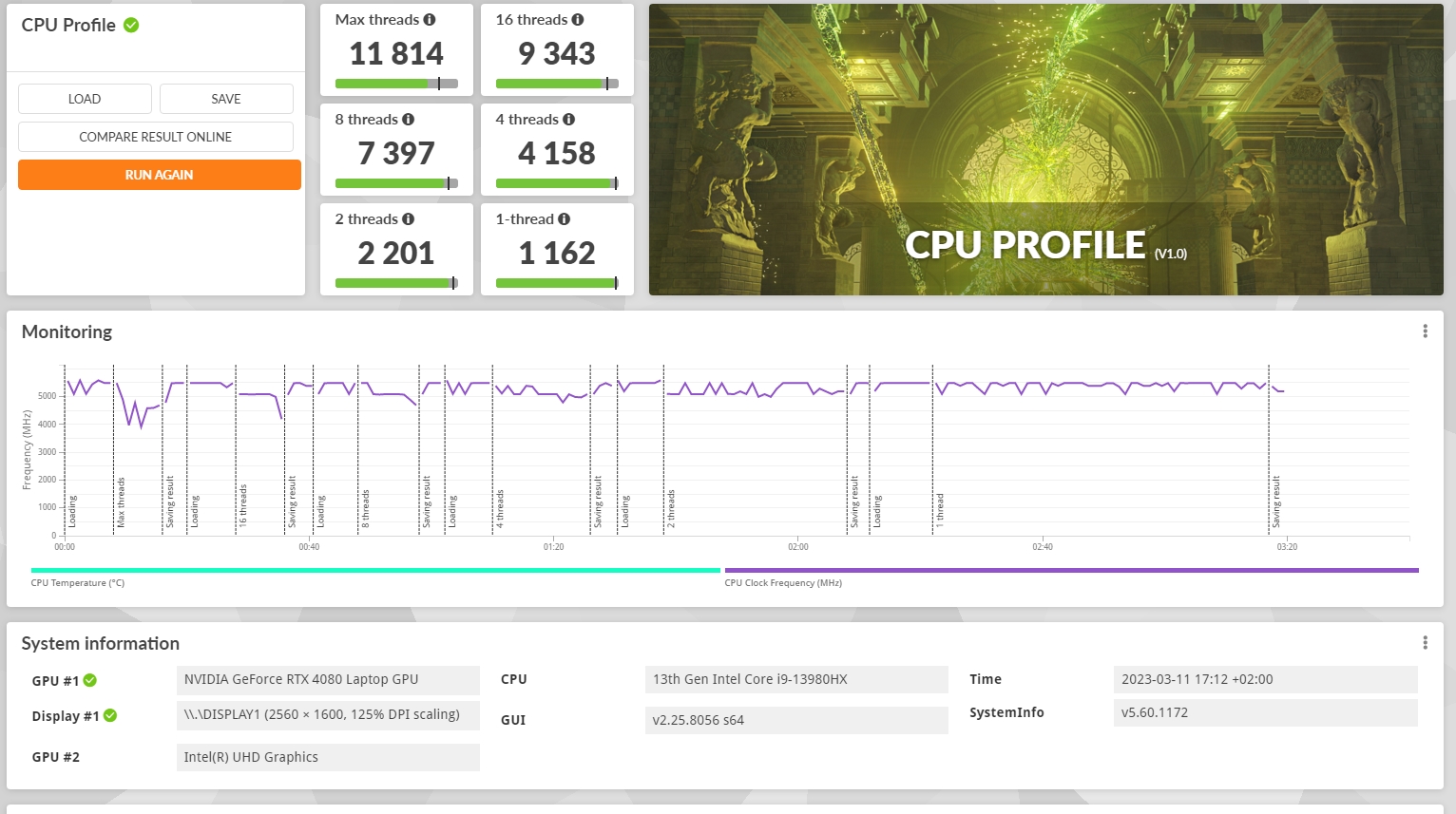Click green checkmark beside Display #1
The height and width of the screenshot is (814, 1456).
(x=110, y=716)
